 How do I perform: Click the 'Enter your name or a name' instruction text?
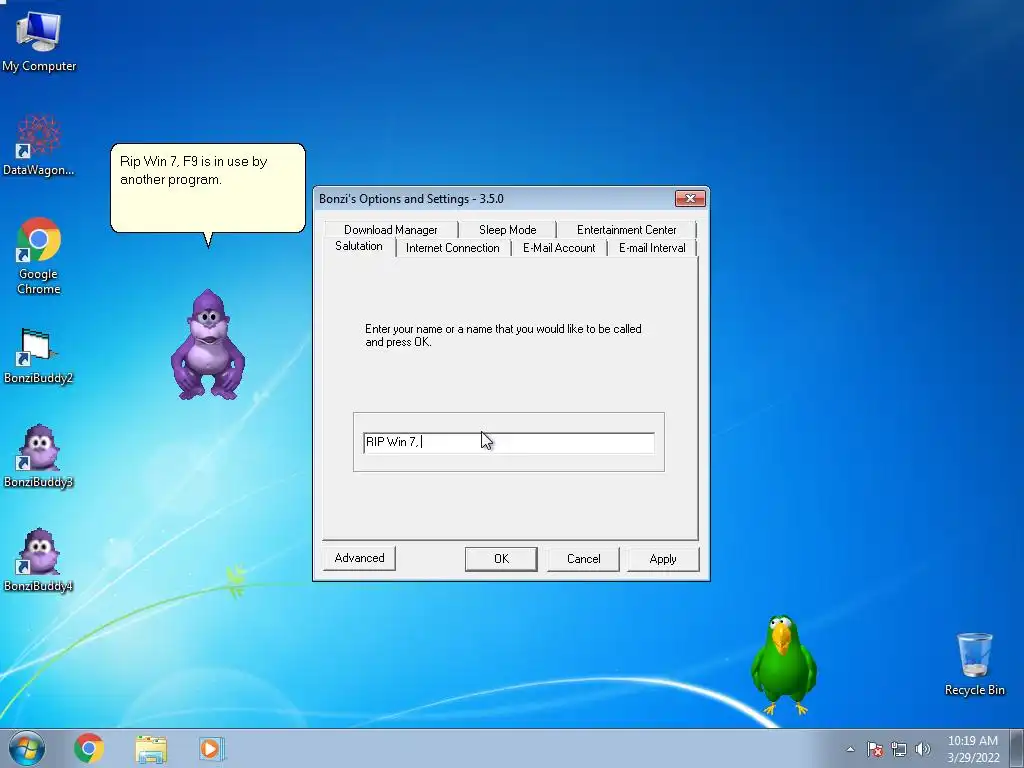coord(503,335)
